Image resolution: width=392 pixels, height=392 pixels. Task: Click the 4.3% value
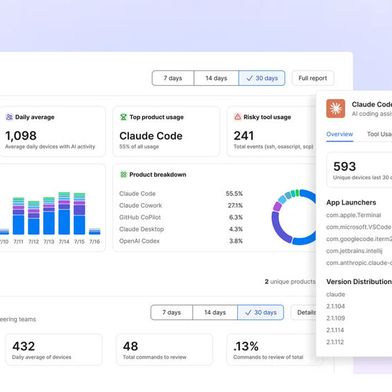(x=236, y=229)
